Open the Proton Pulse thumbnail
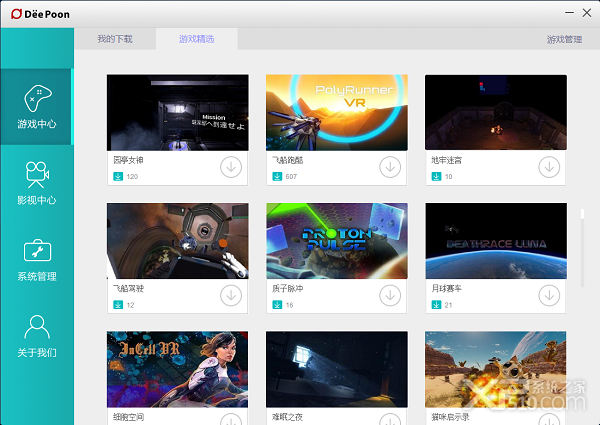This screenshot has width=600, height=425. tap(337, 241)
